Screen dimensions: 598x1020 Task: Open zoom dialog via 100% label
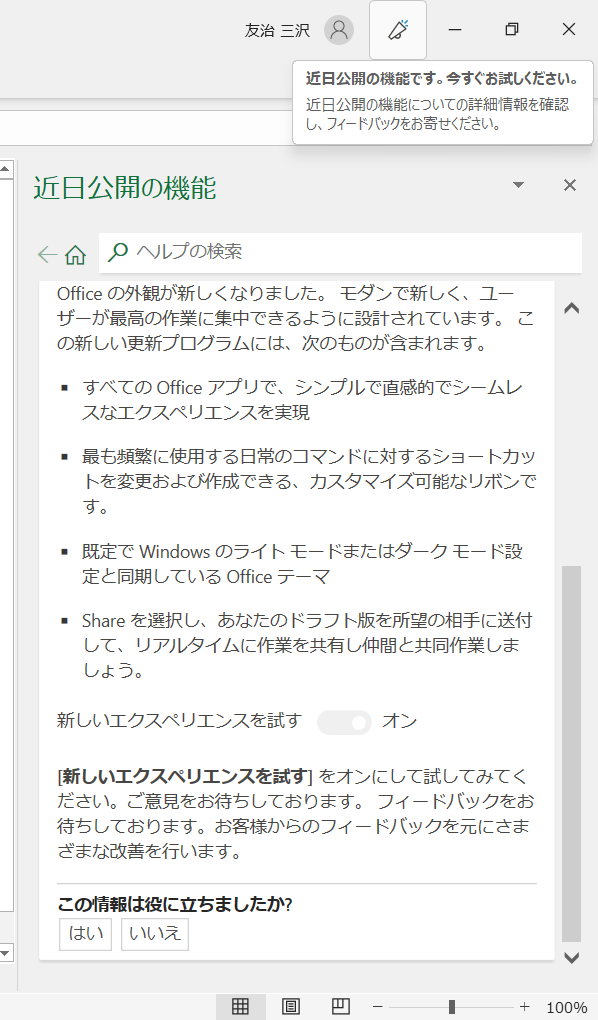[x=567, y=1008]
